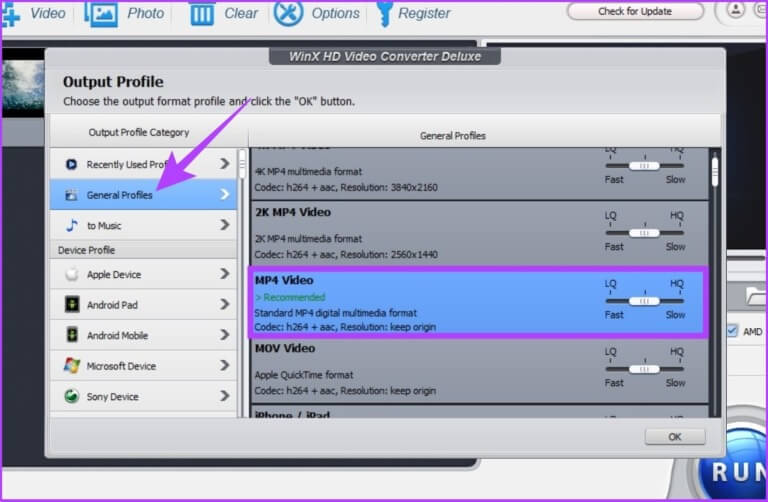This screenshot has width=768, height=502.
Task: Click the category list scrollbar handle
Action: pos(241,165)
